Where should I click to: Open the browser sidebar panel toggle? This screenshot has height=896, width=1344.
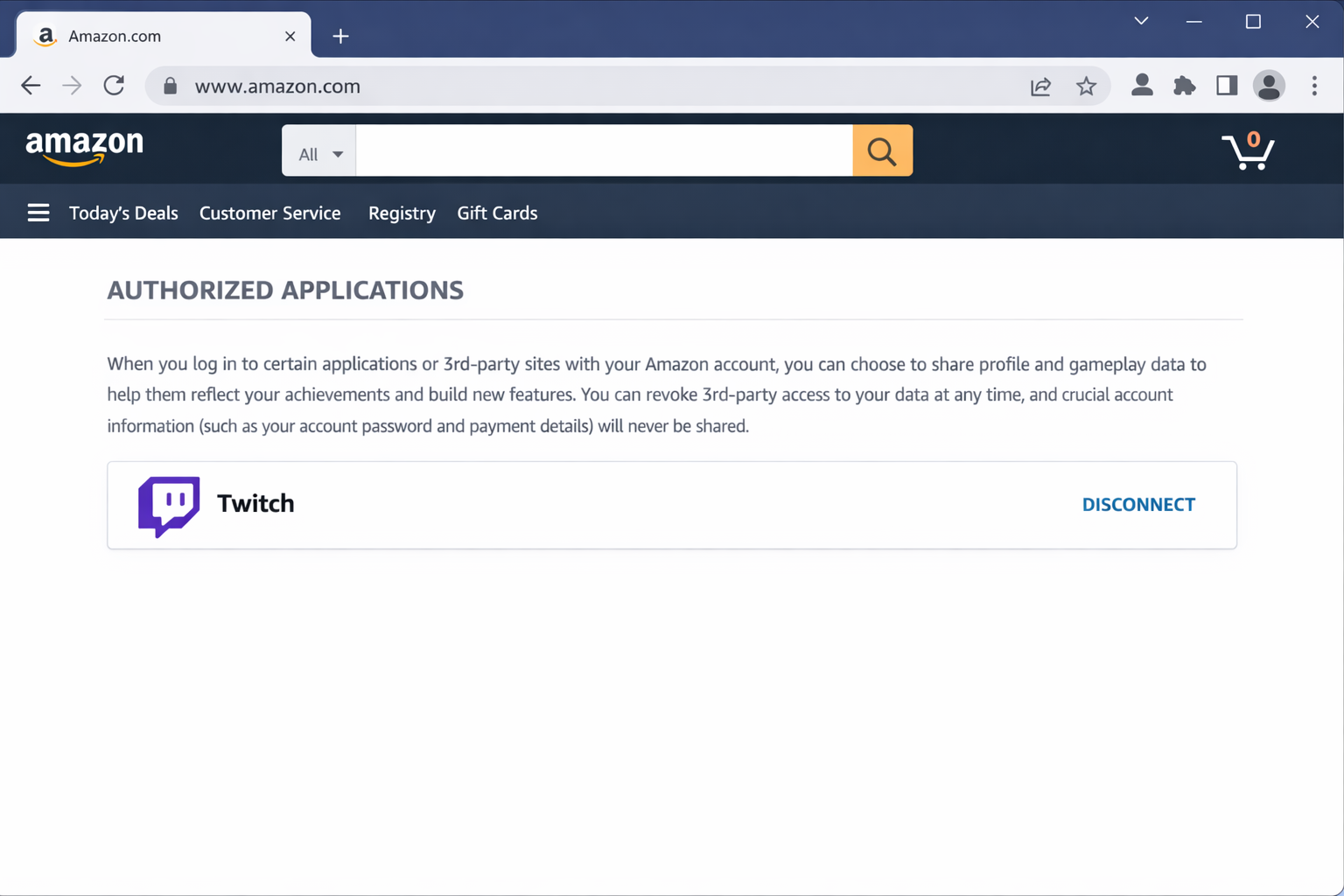(x=1226, y=86)
